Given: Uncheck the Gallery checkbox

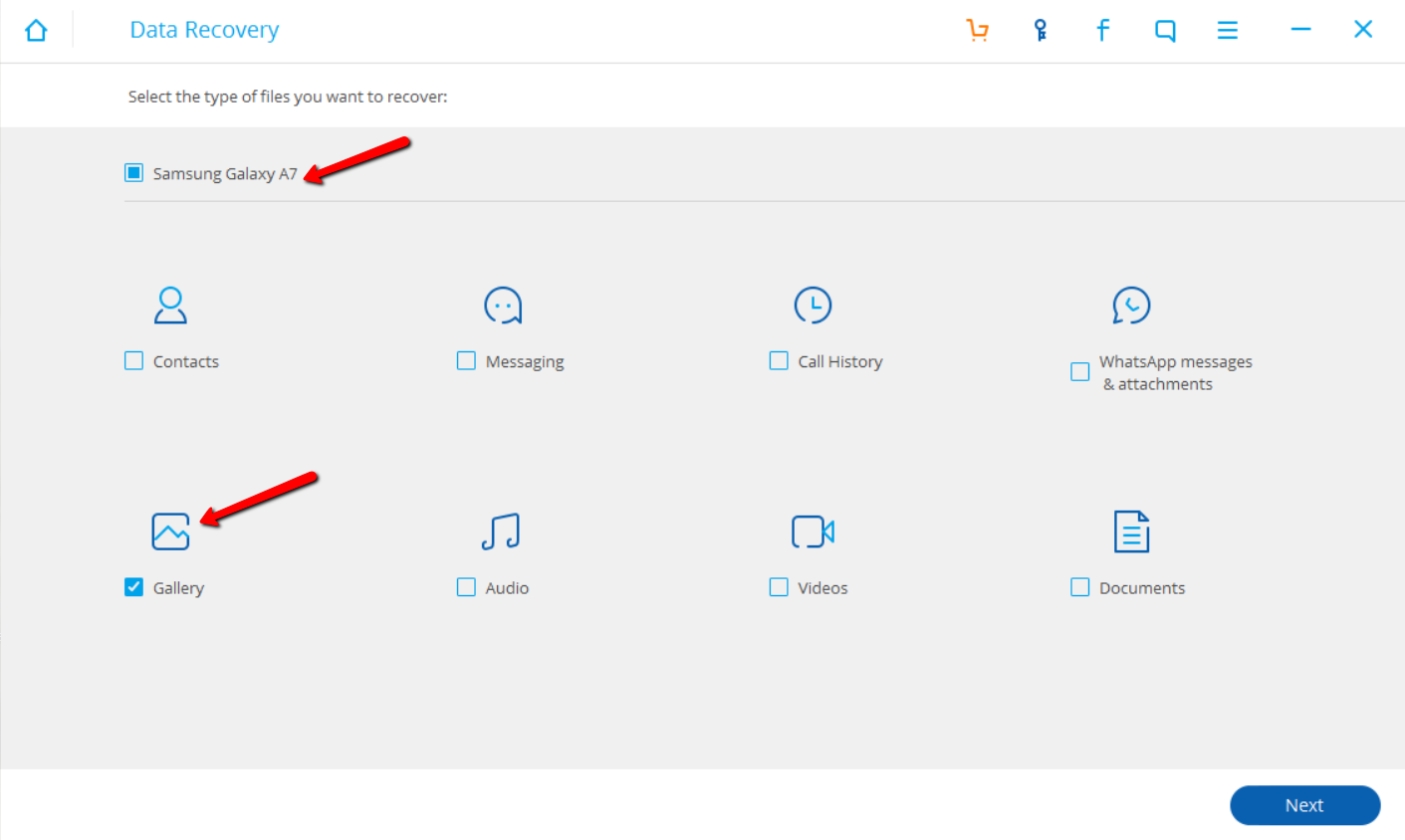Looking at the screenshot, I should click(x=134, y=587).
